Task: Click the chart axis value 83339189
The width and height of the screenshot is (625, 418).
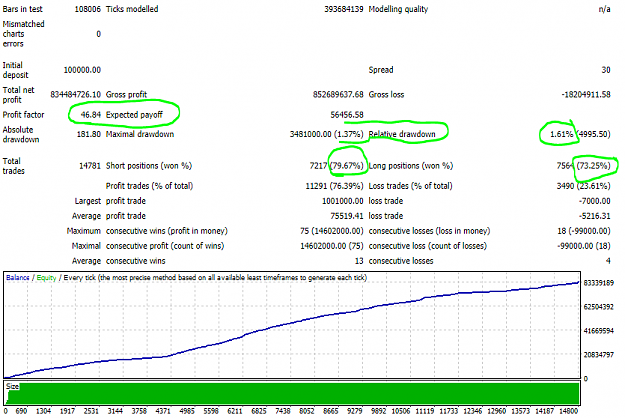Action: [x=599, y=283]
